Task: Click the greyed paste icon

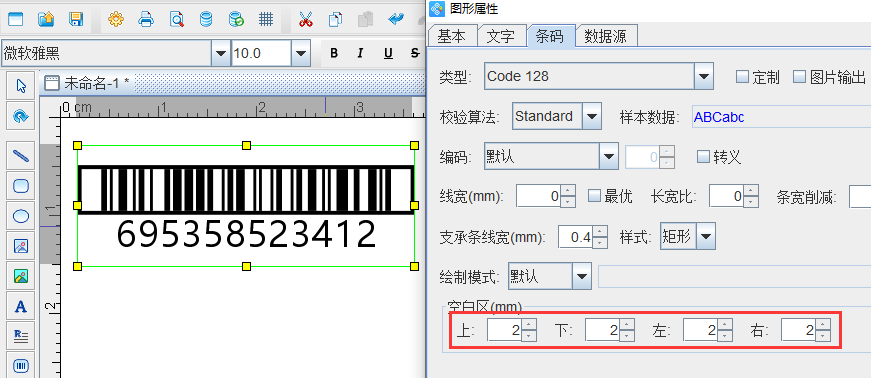Action: click(365, 20)
